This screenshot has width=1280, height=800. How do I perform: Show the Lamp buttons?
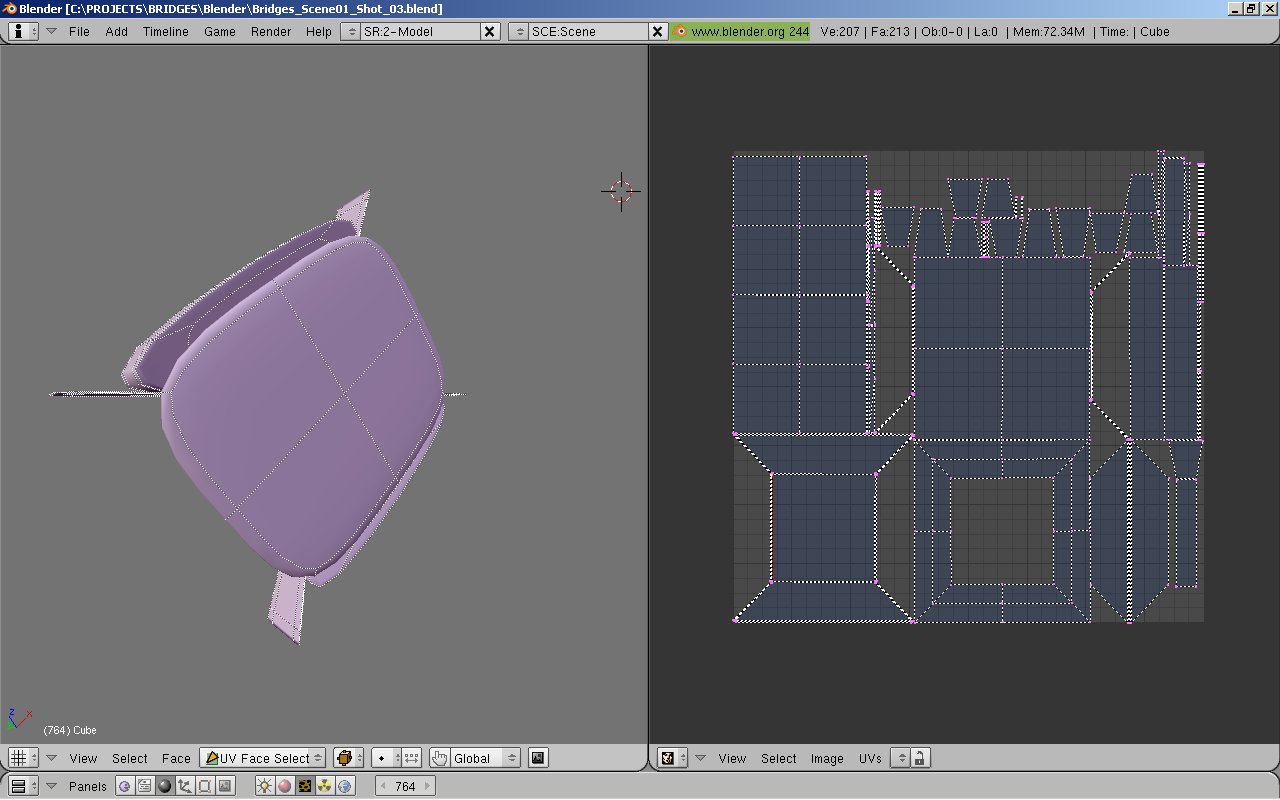[x=265, y=786]
